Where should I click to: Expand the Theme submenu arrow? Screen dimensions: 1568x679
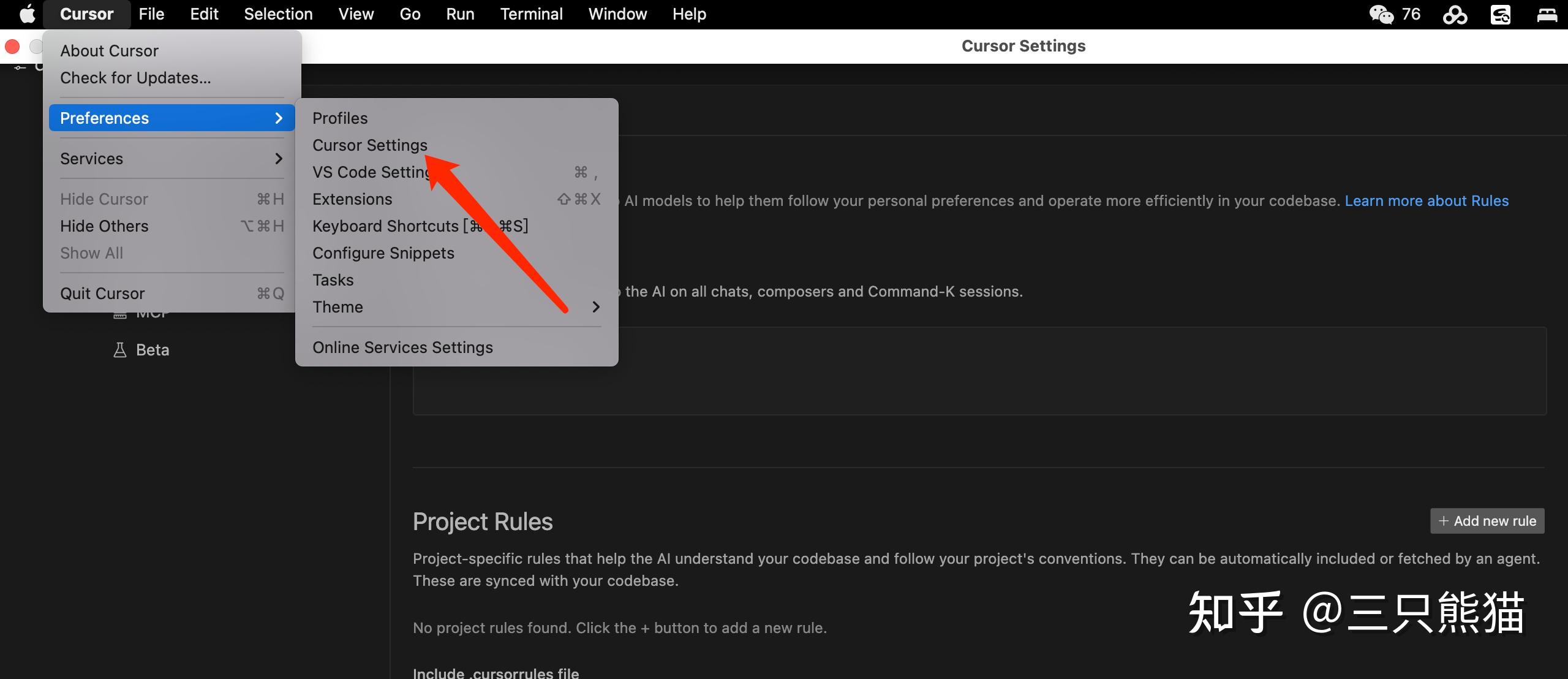click(596, 306)
